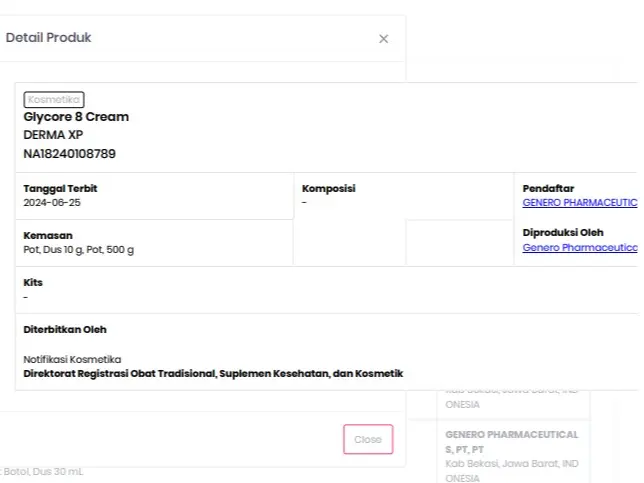
Task: Select the Notifikasi Kosmetika text
Action: (x=72, y=359)
